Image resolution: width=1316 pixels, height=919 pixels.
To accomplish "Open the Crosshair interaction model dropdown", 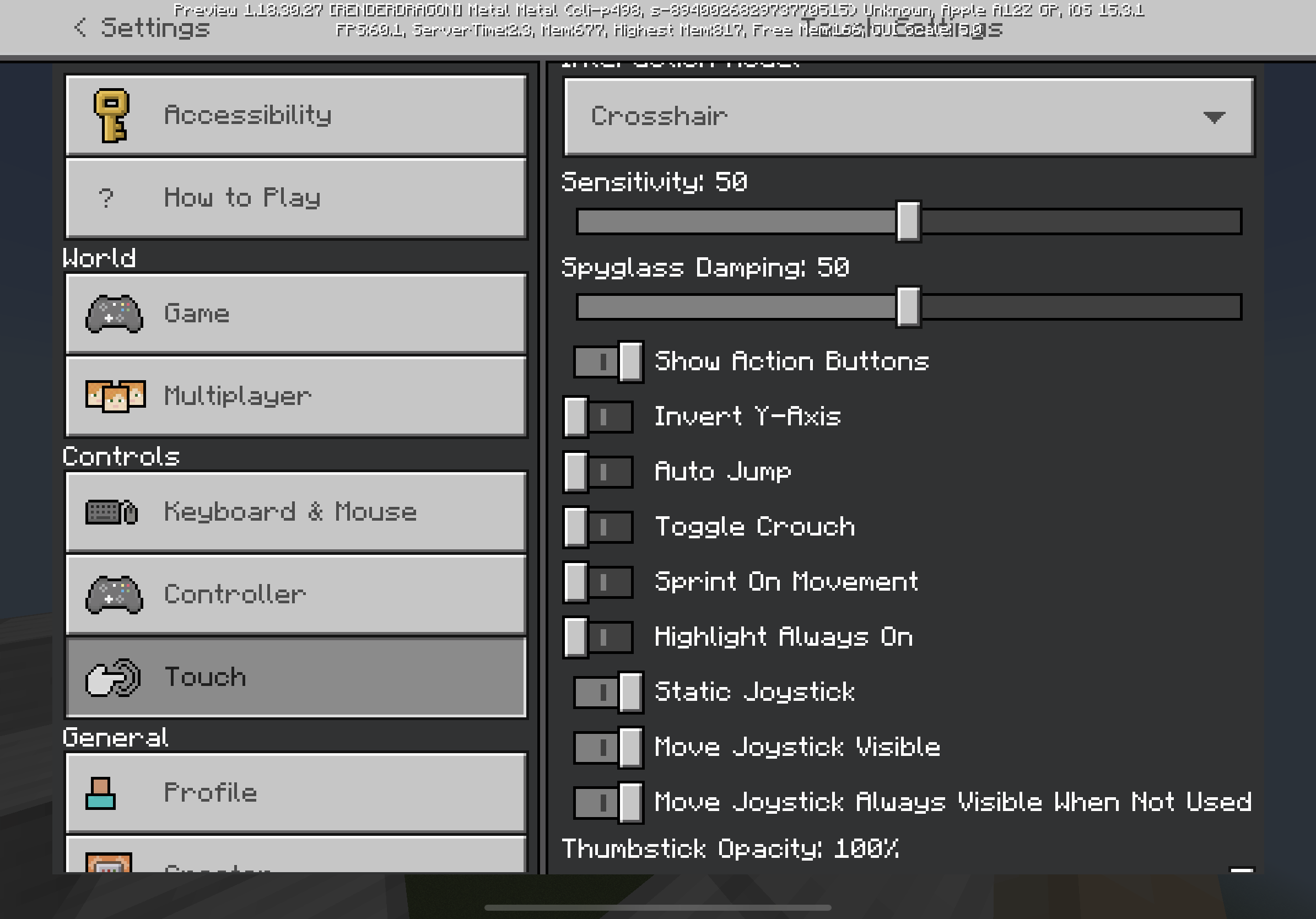I will click(860, 116).
